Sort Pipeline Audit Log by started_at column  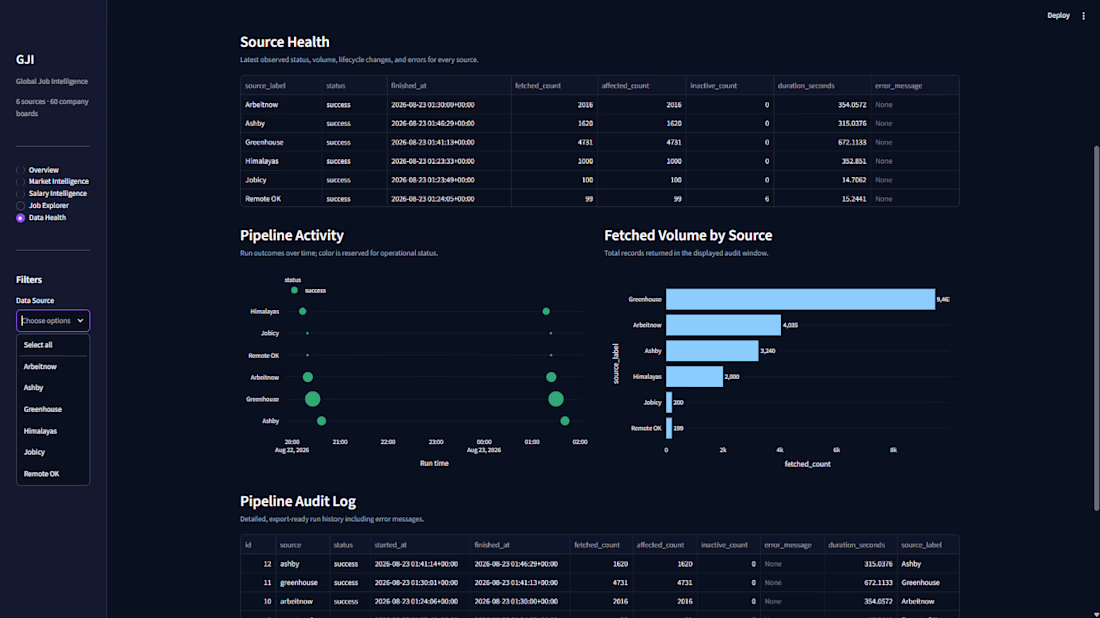click(x=420, y=545)
